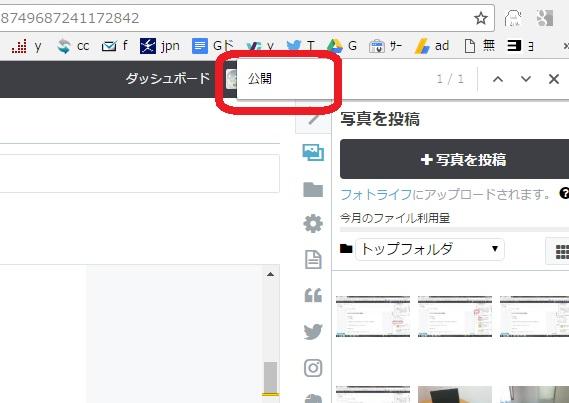Click the elephant extension icon in browser toolbar

coord(512,18)
